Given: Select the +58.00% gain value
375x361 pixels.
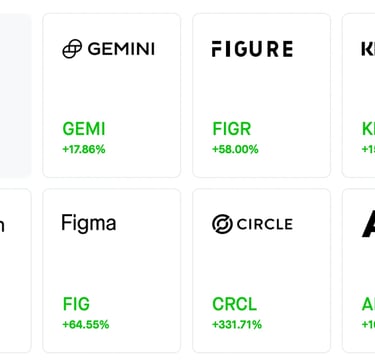Looking at the screenshot, I should [x=235, y=149].
